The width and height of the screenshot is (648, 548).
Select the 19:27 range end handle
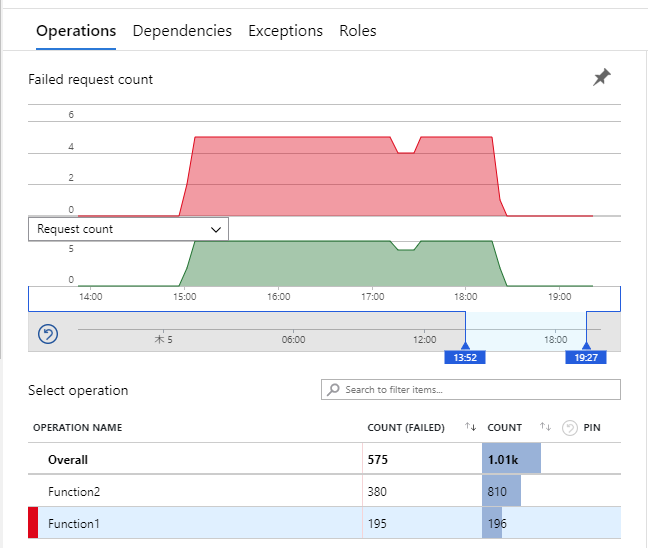586,357
